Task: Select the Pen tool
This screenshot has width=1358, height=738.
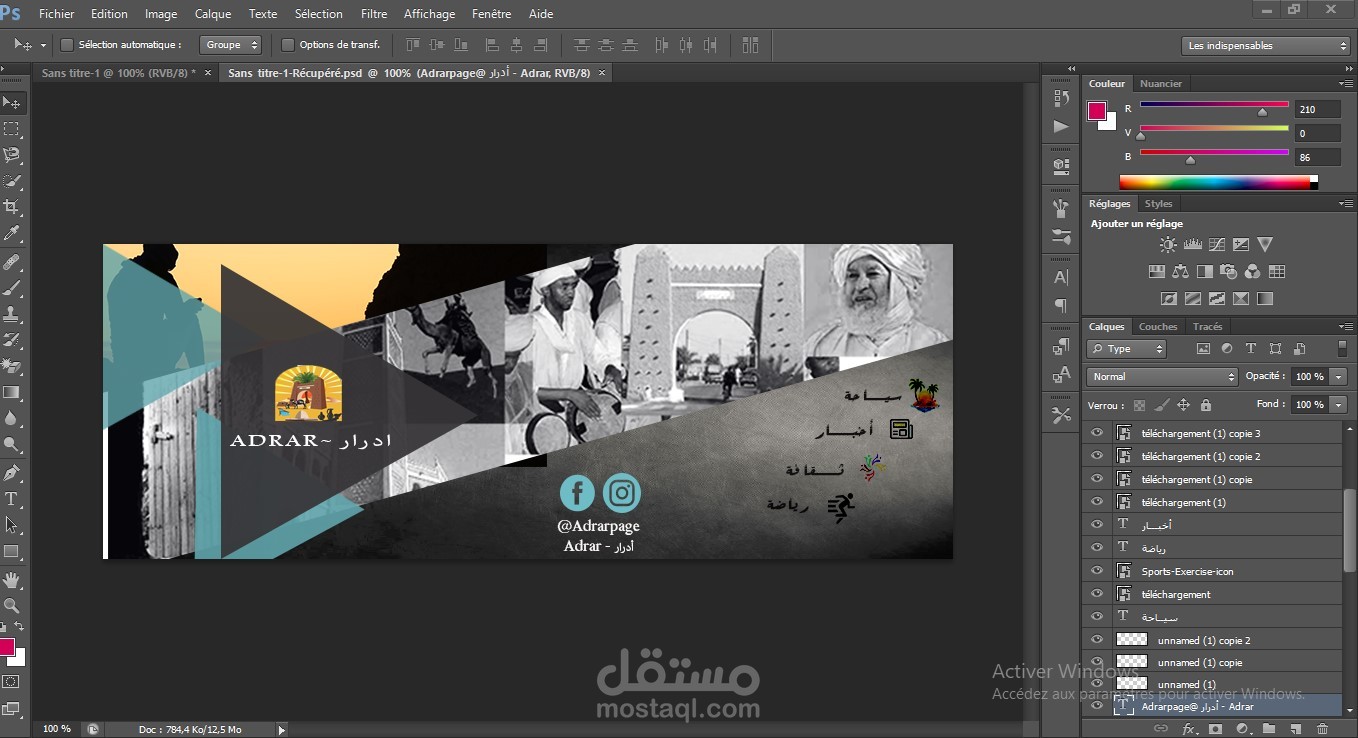Action: coord(12,472)
